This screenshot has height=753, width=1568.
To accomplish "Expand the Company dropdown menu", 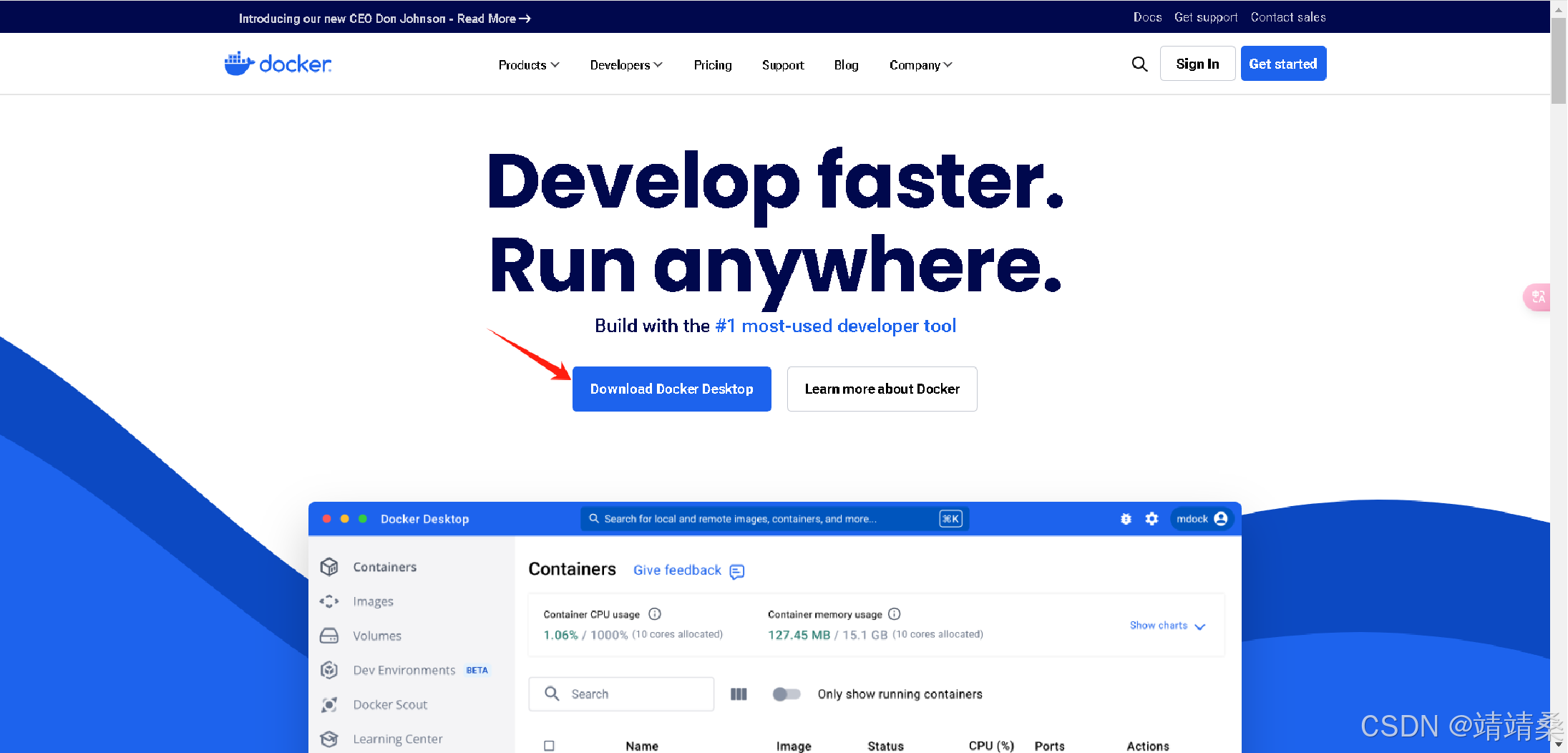I will (921, 65).
